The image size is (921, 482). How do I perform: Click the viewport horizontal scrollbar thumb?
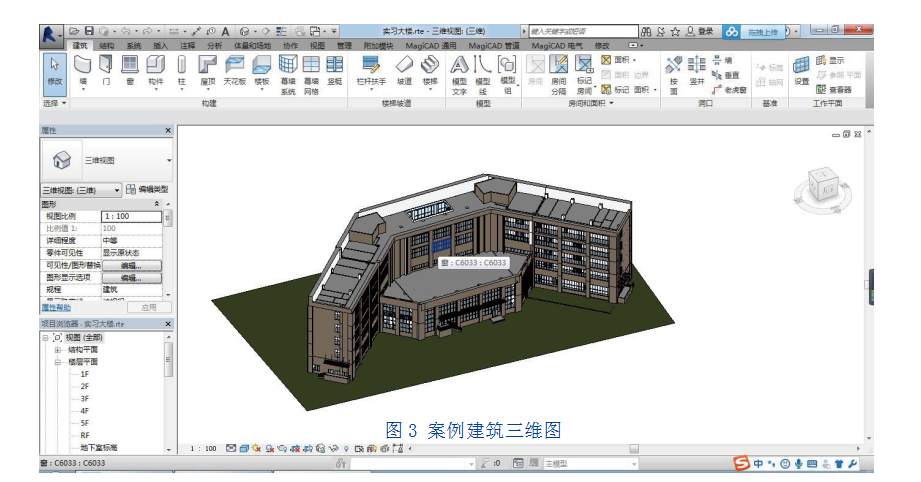[x=634, y=449]
